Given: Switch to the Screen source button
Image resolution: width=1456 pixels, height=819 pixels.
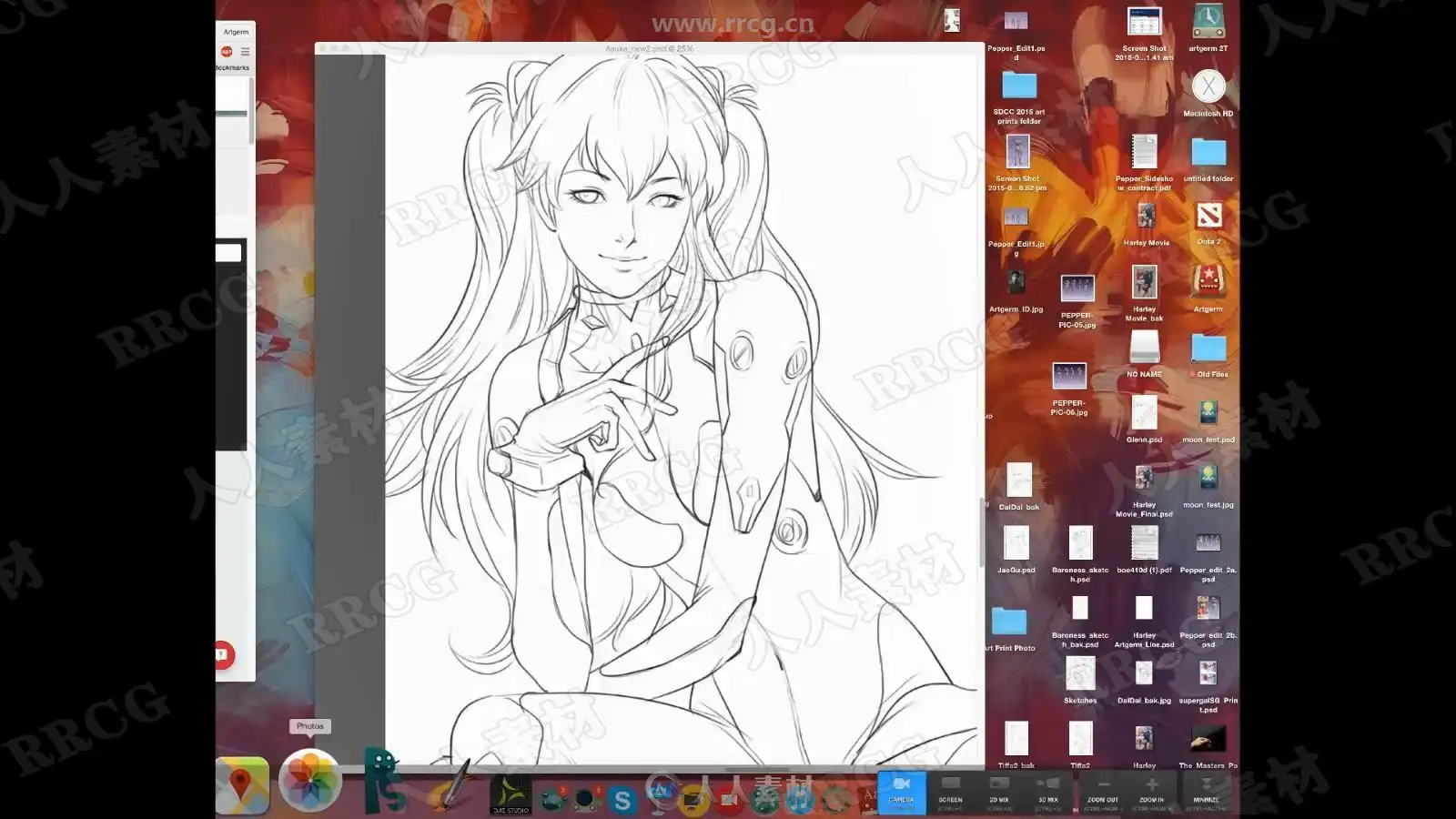Looking at the screenshot, I should coord(950,792).
